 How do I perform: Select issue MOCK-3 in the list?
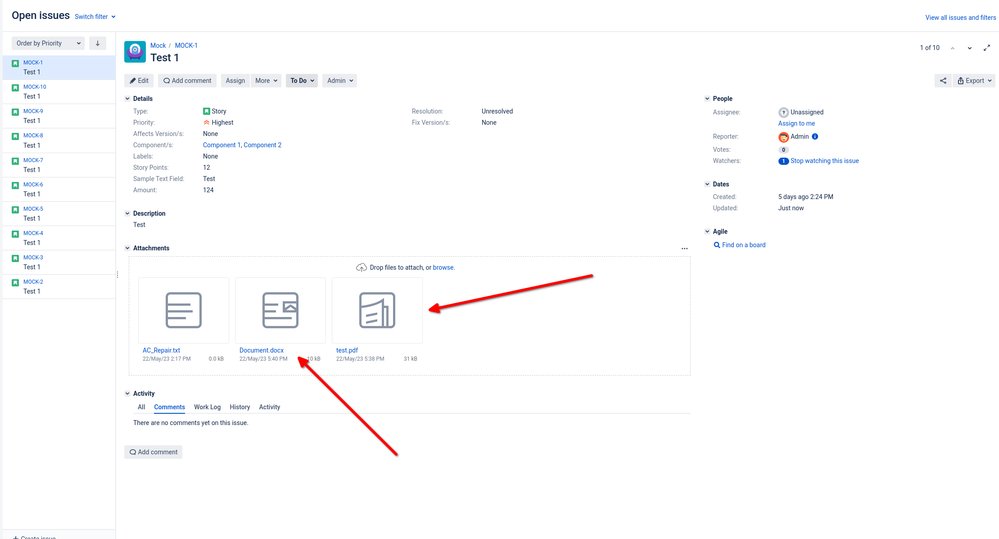(x=59, y=262)
